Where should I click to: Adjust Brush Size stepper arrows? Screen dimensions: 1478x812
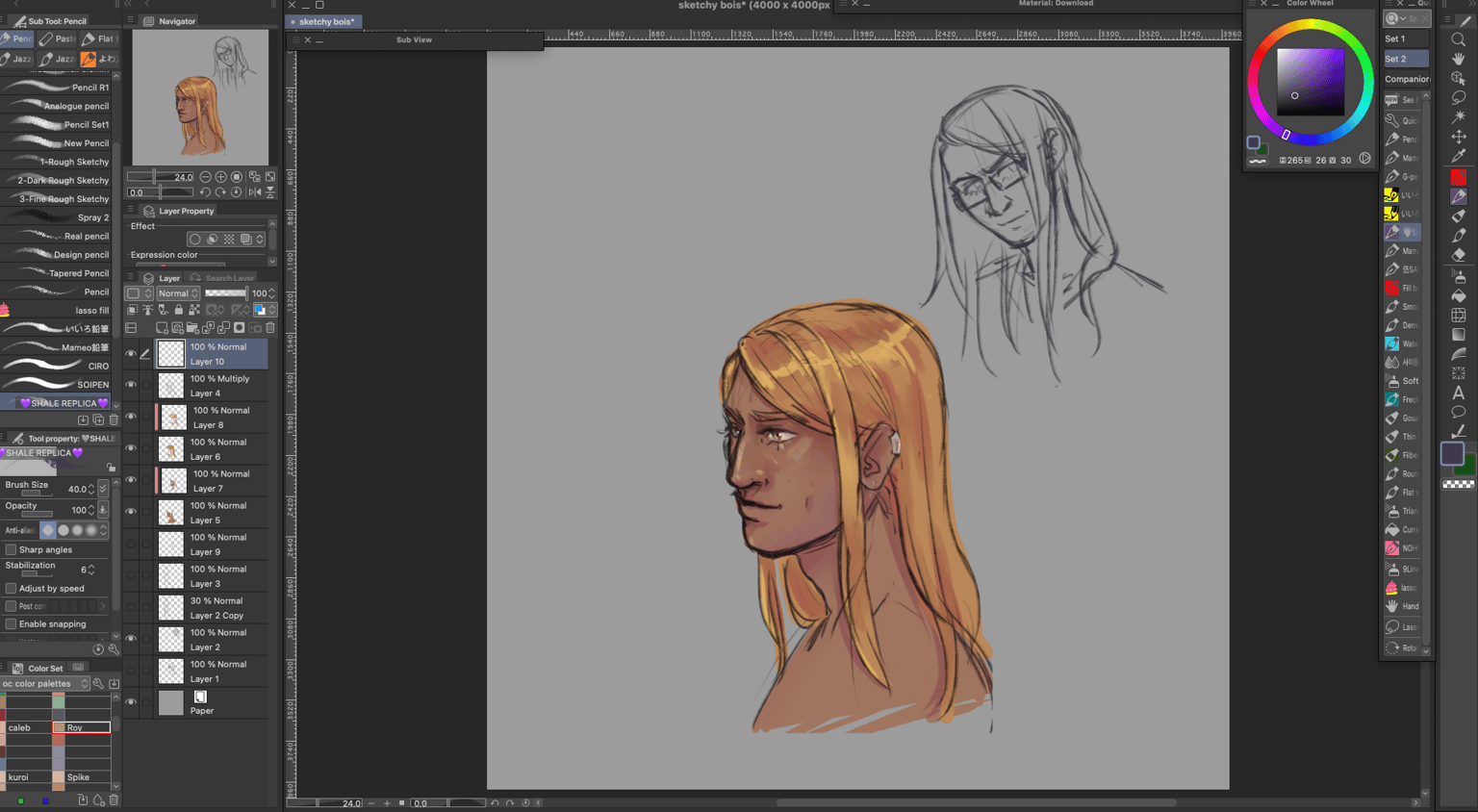click(91, 489)
